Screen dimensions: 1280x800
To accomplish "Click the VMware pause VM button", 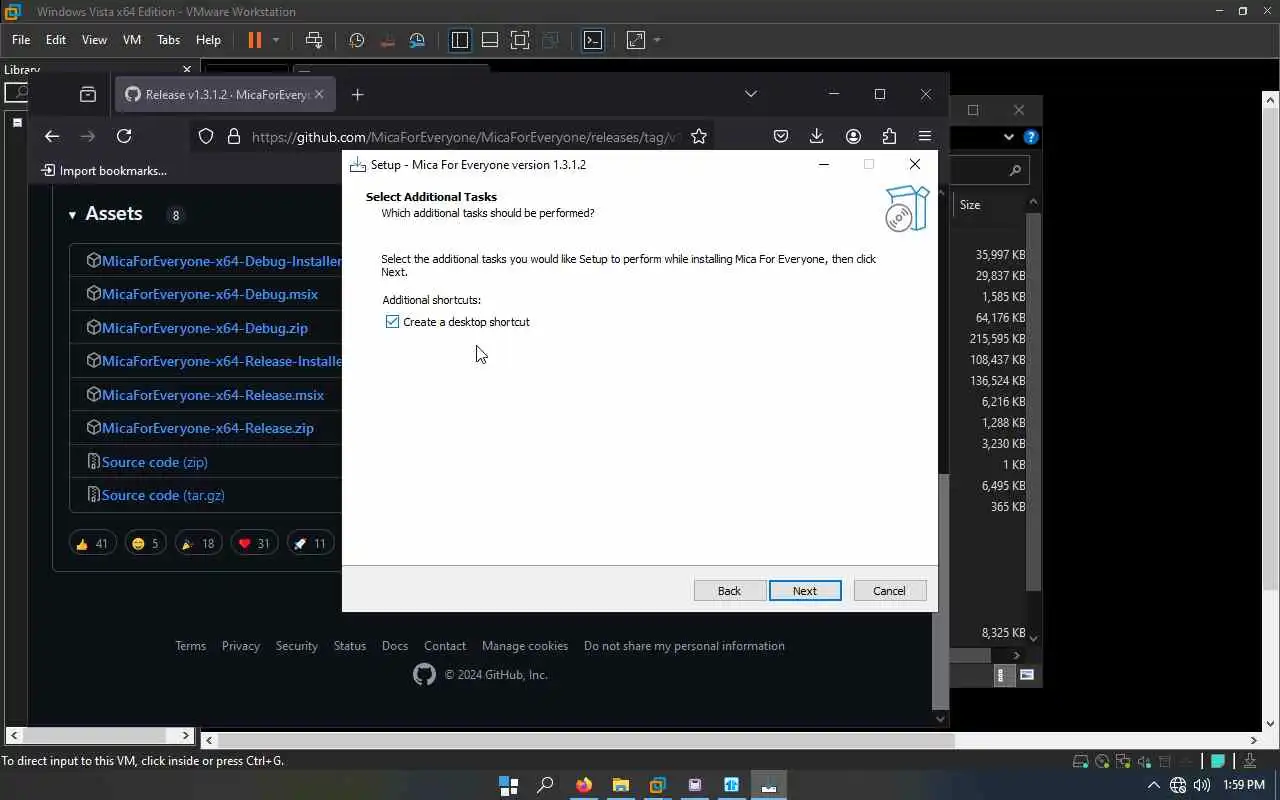I will pyautogui.click(x=254, y=40).
